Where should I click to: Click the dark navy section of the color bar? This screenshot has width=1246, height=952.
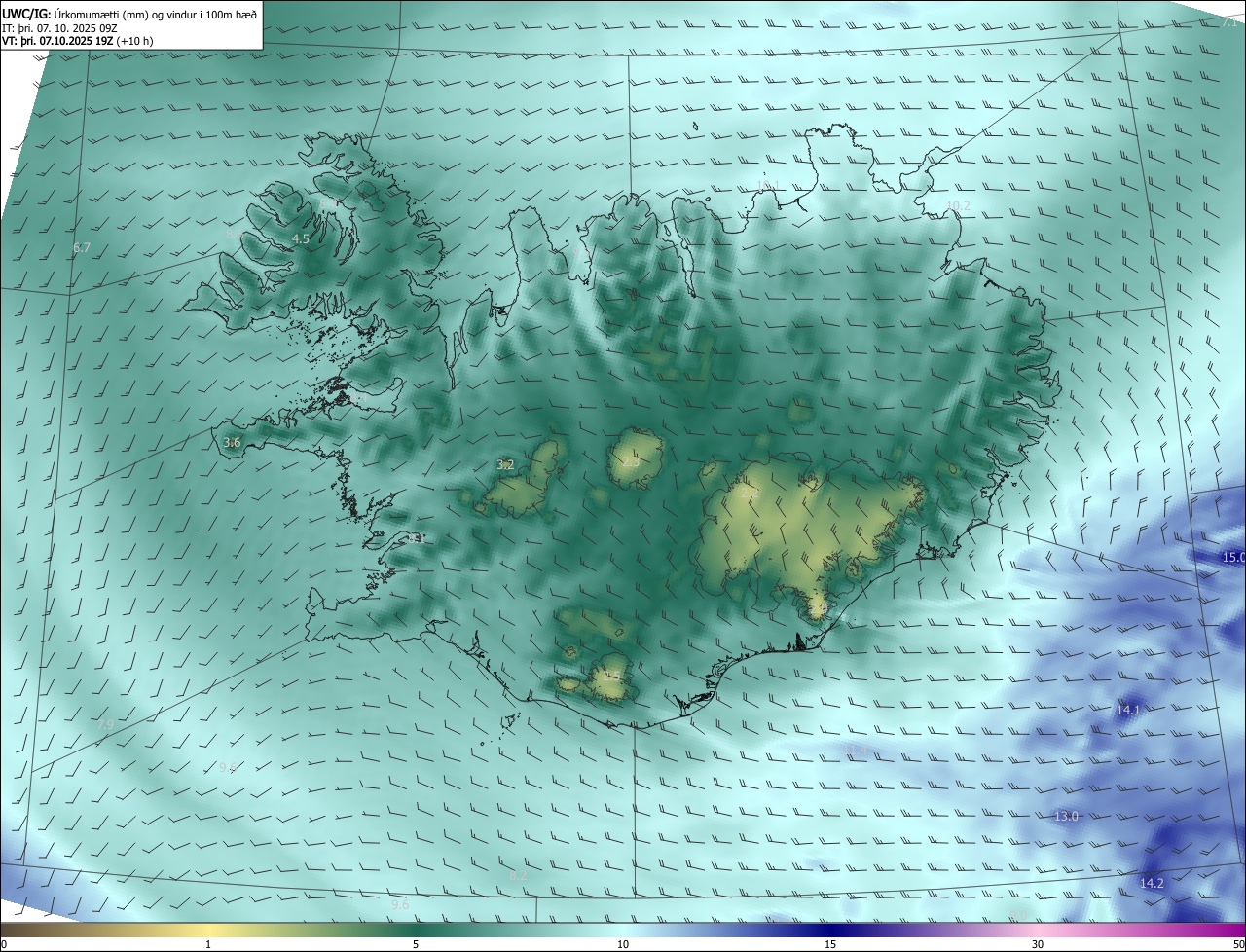(x=830, y=930)
